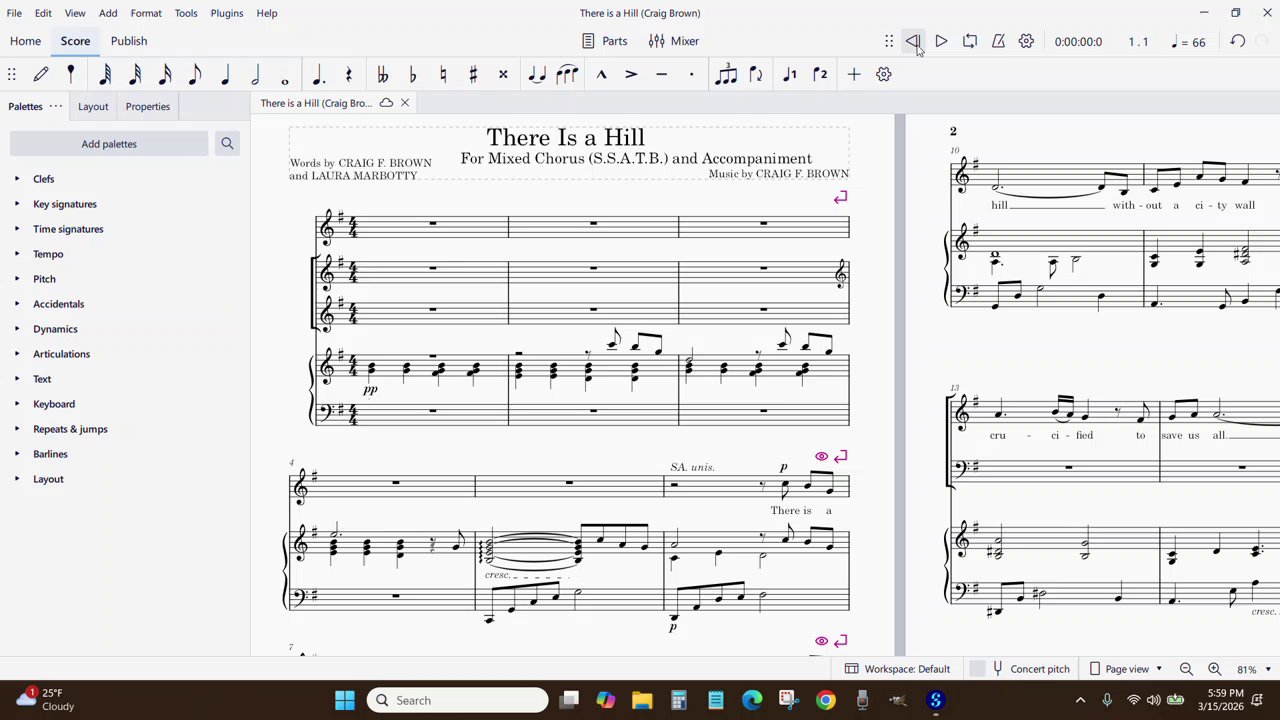Click the Add palettes button
1280x720 pixels.
109,144
